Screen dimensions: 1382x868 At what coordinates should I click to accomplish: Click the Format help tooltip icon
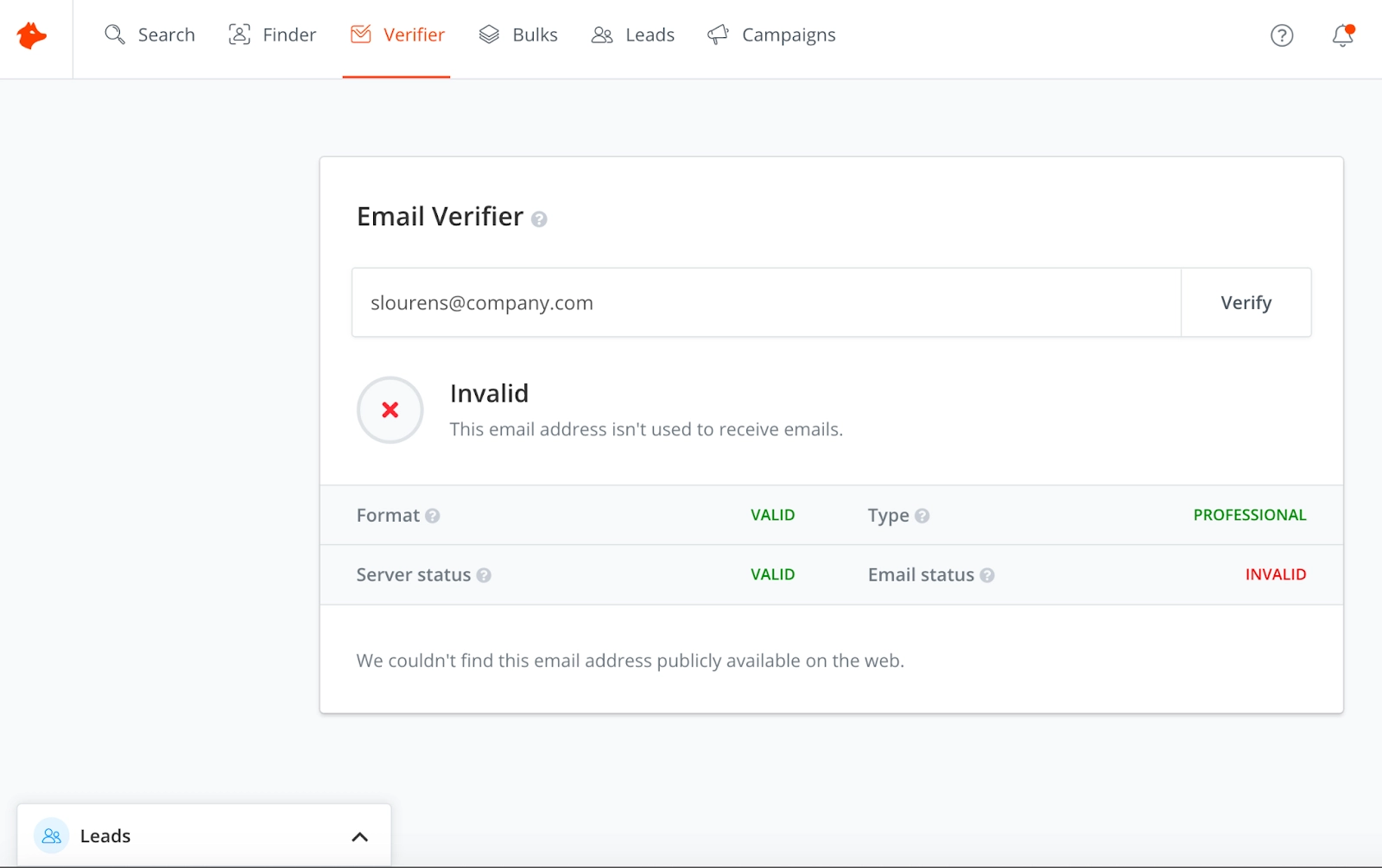coord(433,516)
